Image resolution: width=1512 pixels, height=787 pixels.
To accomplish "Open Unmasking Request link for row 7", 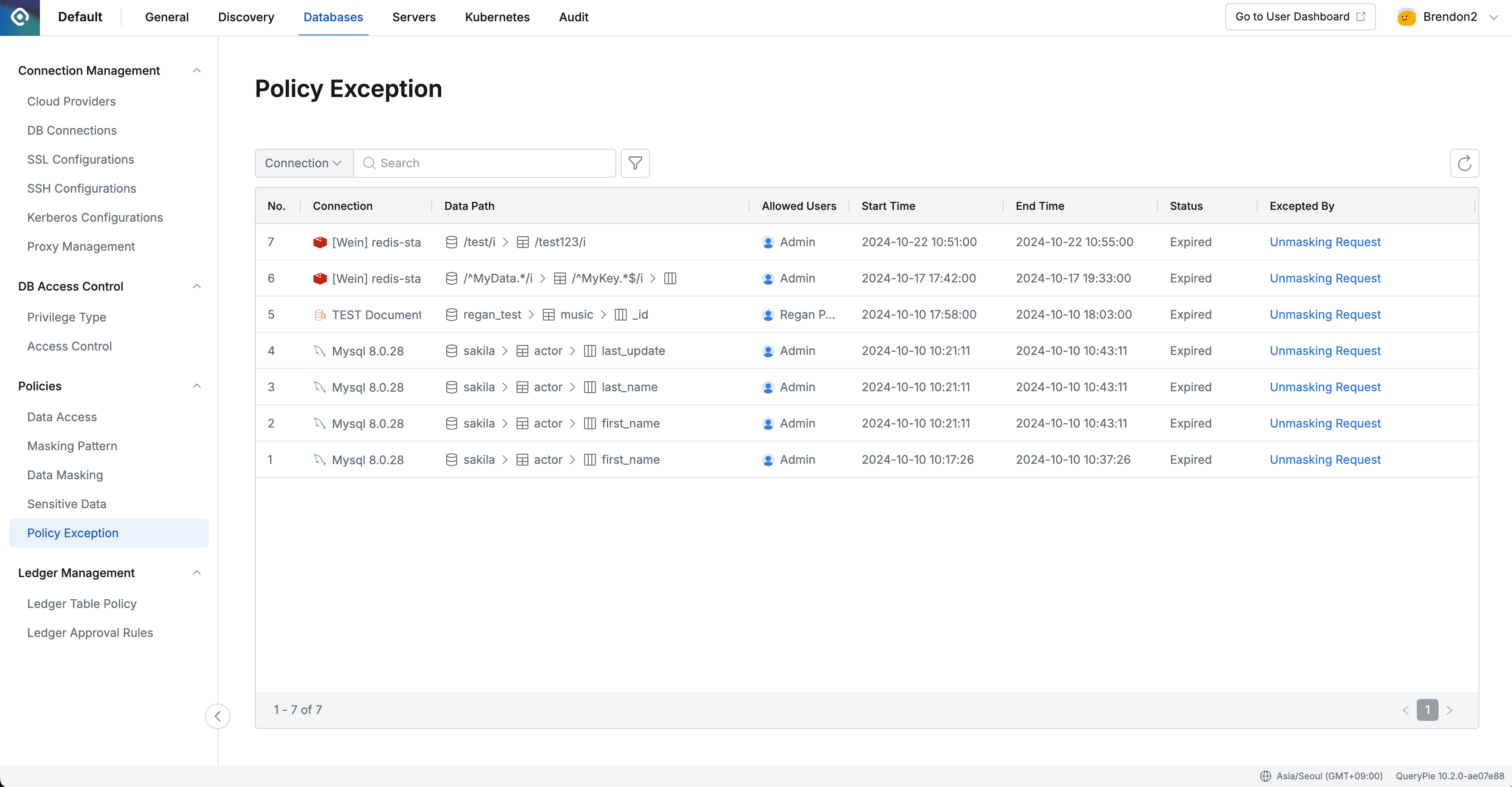I will click(1325, 243).
